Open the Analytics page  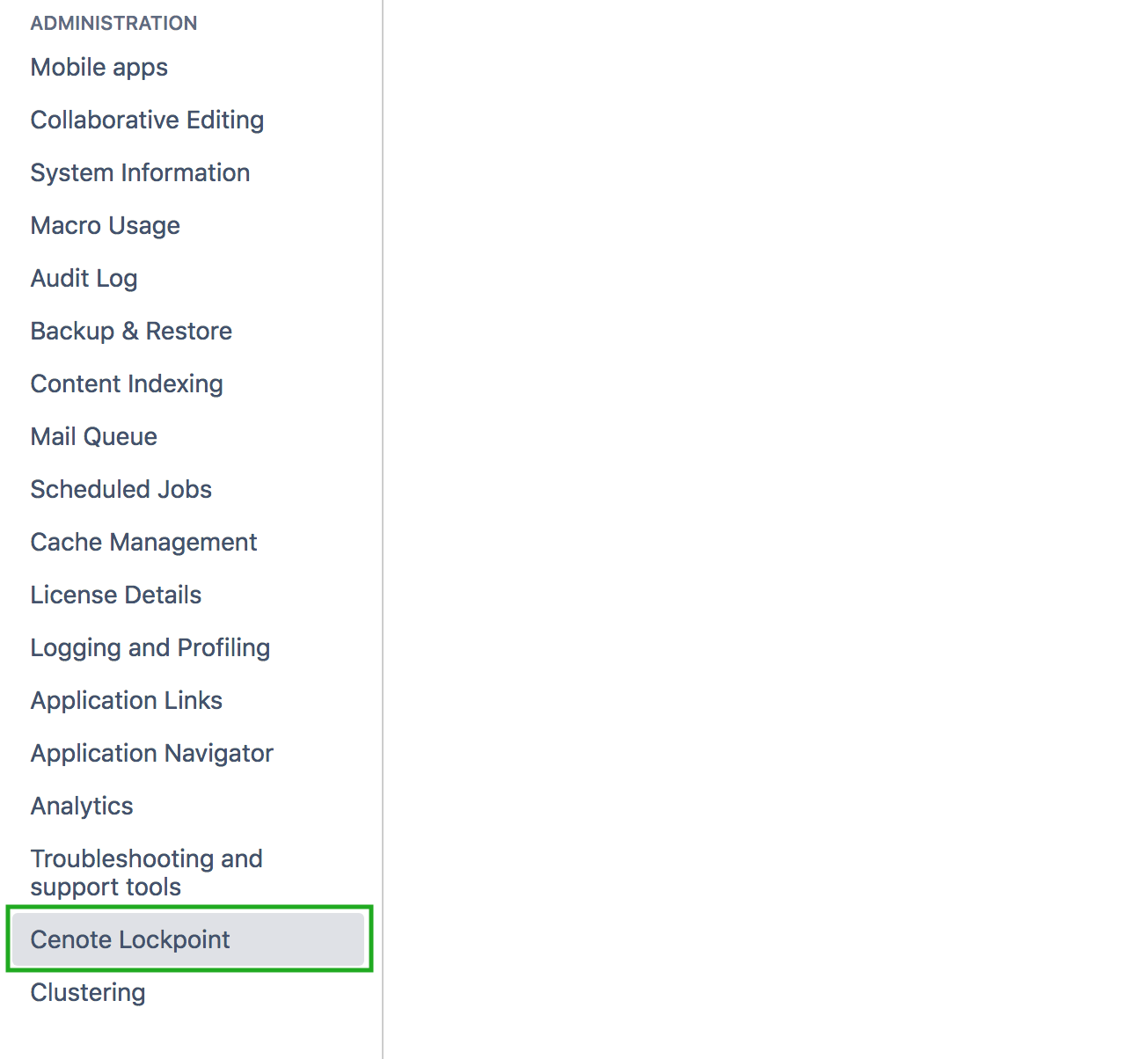(82, 807)
